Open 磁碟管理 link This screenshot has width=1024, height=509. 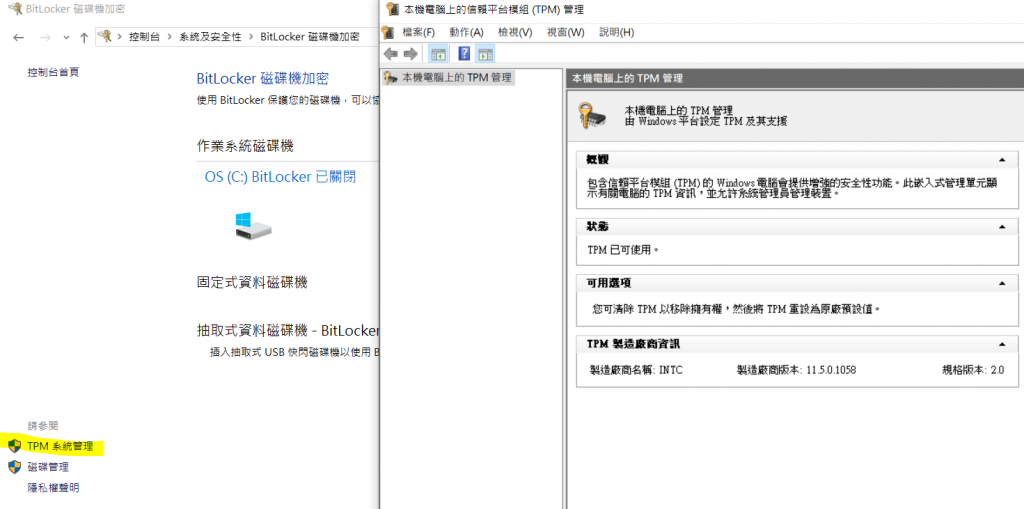click(48, 467)
